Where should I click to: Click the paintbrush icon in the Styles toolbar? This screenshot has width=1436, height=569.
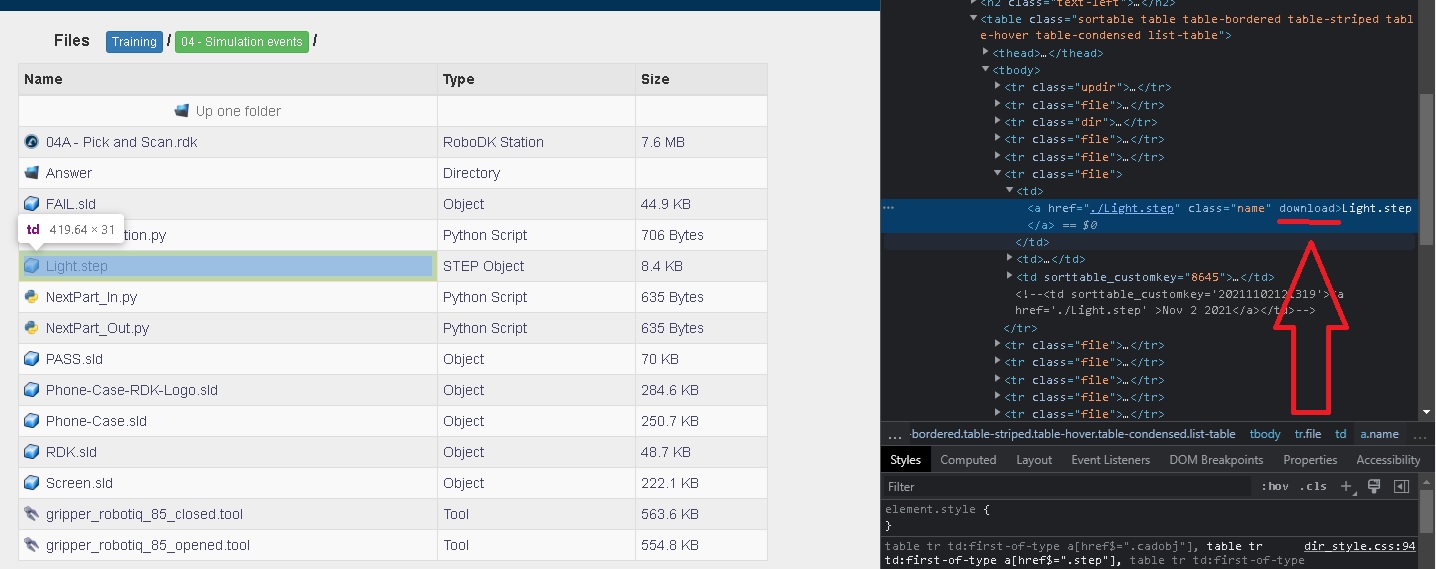tap(1374, 486)
